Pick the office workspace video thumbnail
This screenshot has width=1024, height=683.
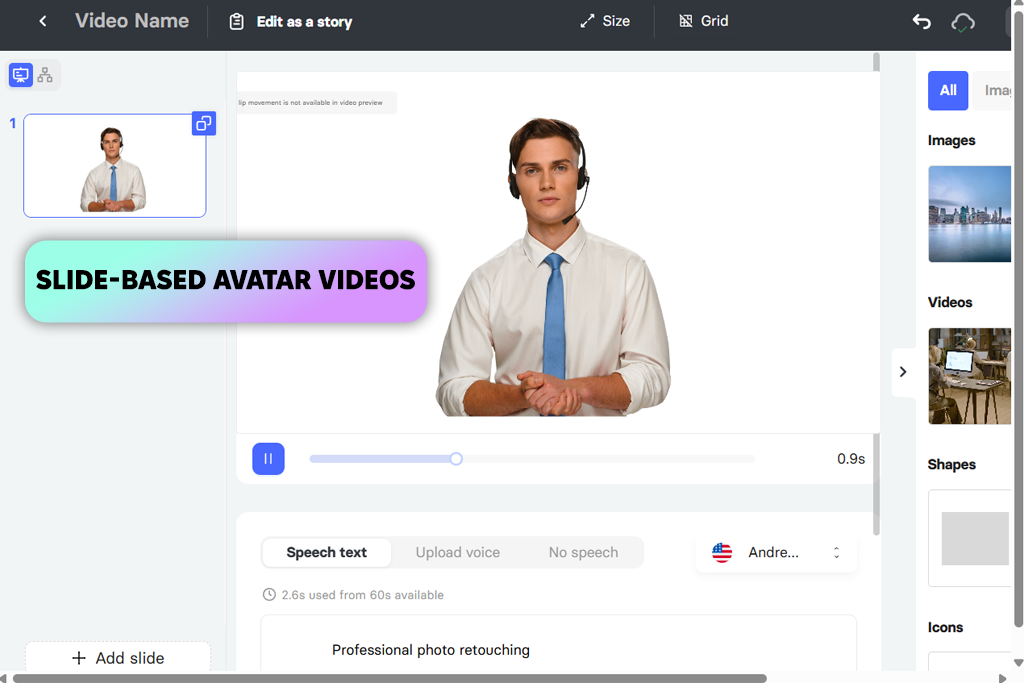(970, 376)
